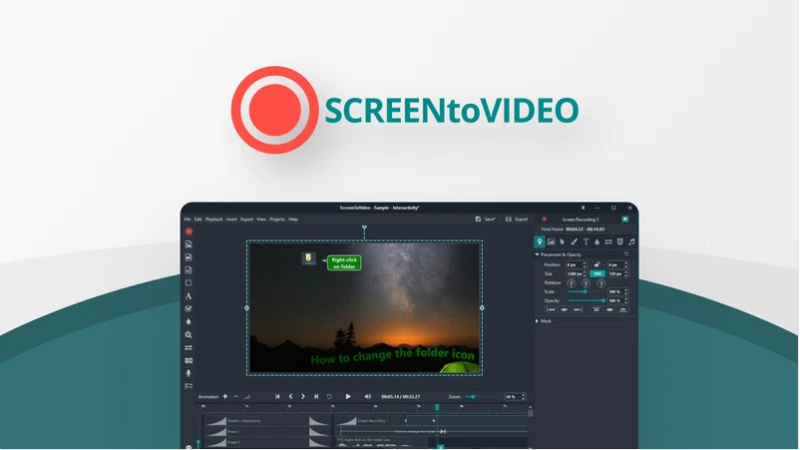
Task: Open the cursor tab in properties panel
Action: [562, 241]
